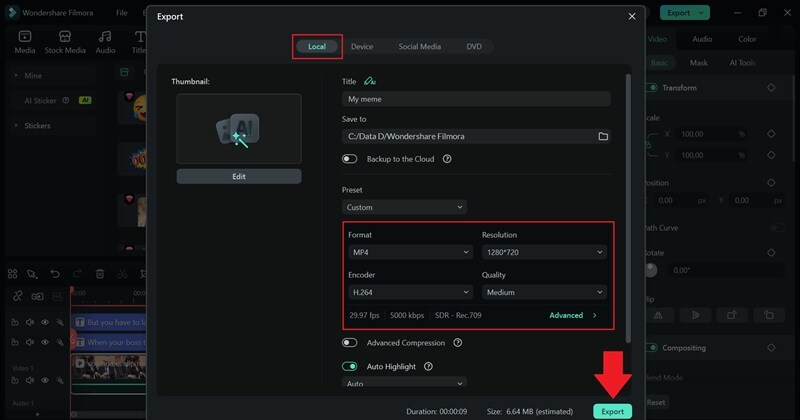The image size is (800, 420).
Task: Open the Format MP4 dropdown
Action: (410, 252)
